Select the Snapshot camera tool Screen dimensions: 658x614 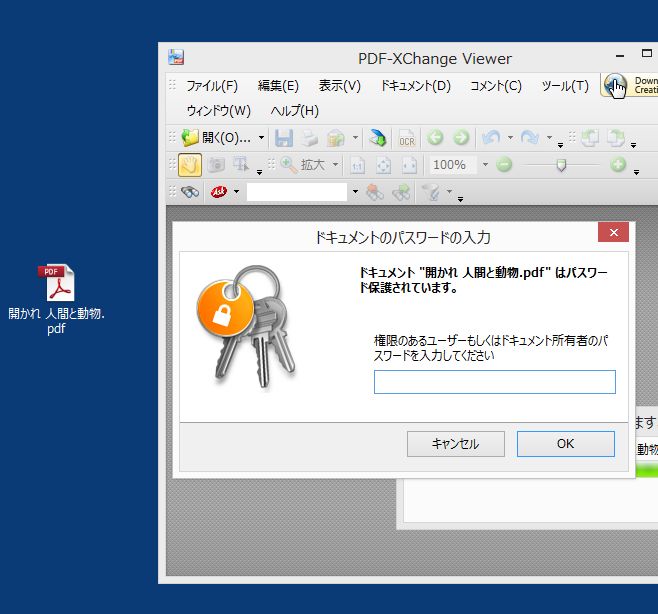click(x=216, y=165)
